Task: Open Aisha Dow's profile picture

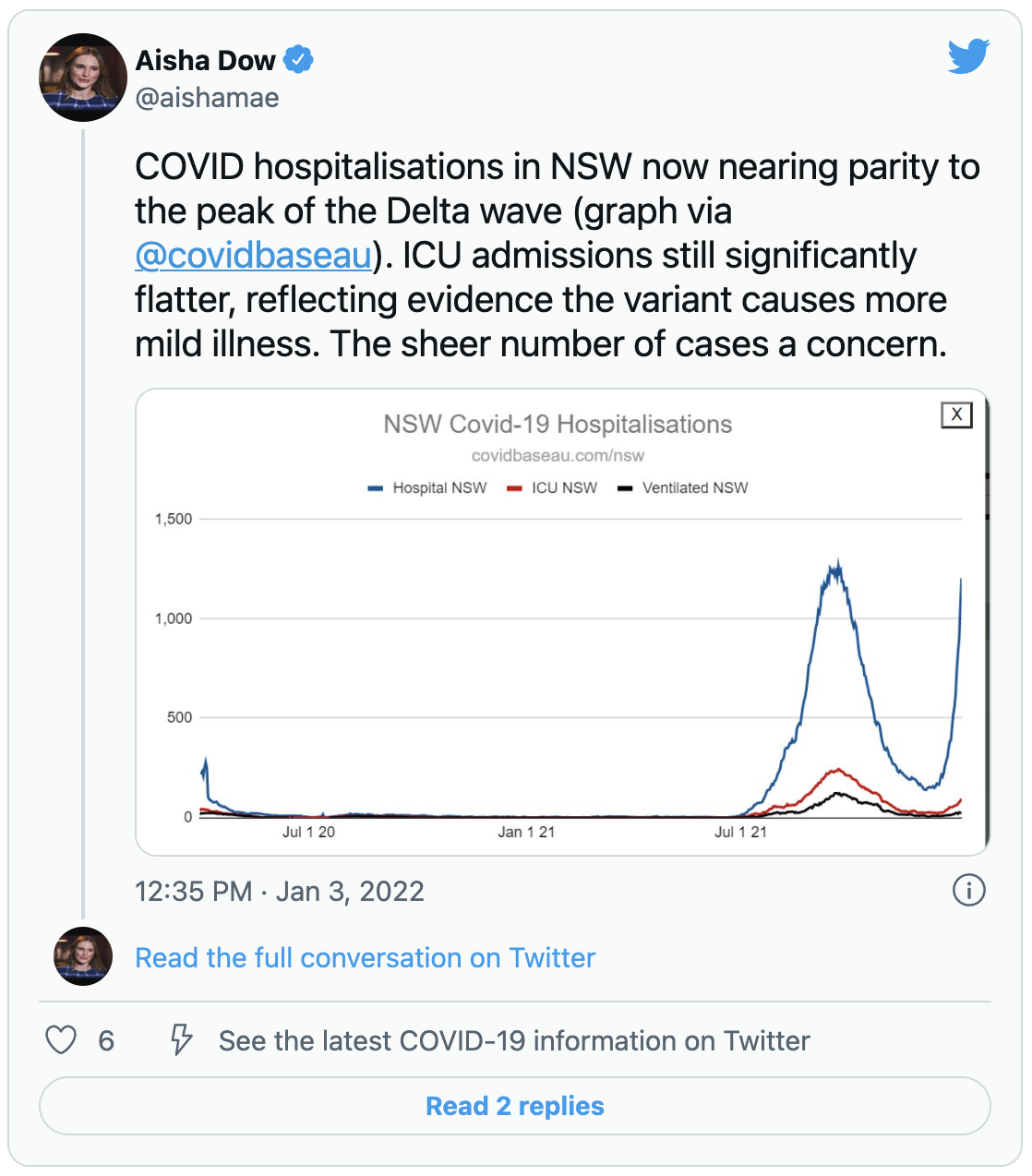Action: tap(83, 78)
